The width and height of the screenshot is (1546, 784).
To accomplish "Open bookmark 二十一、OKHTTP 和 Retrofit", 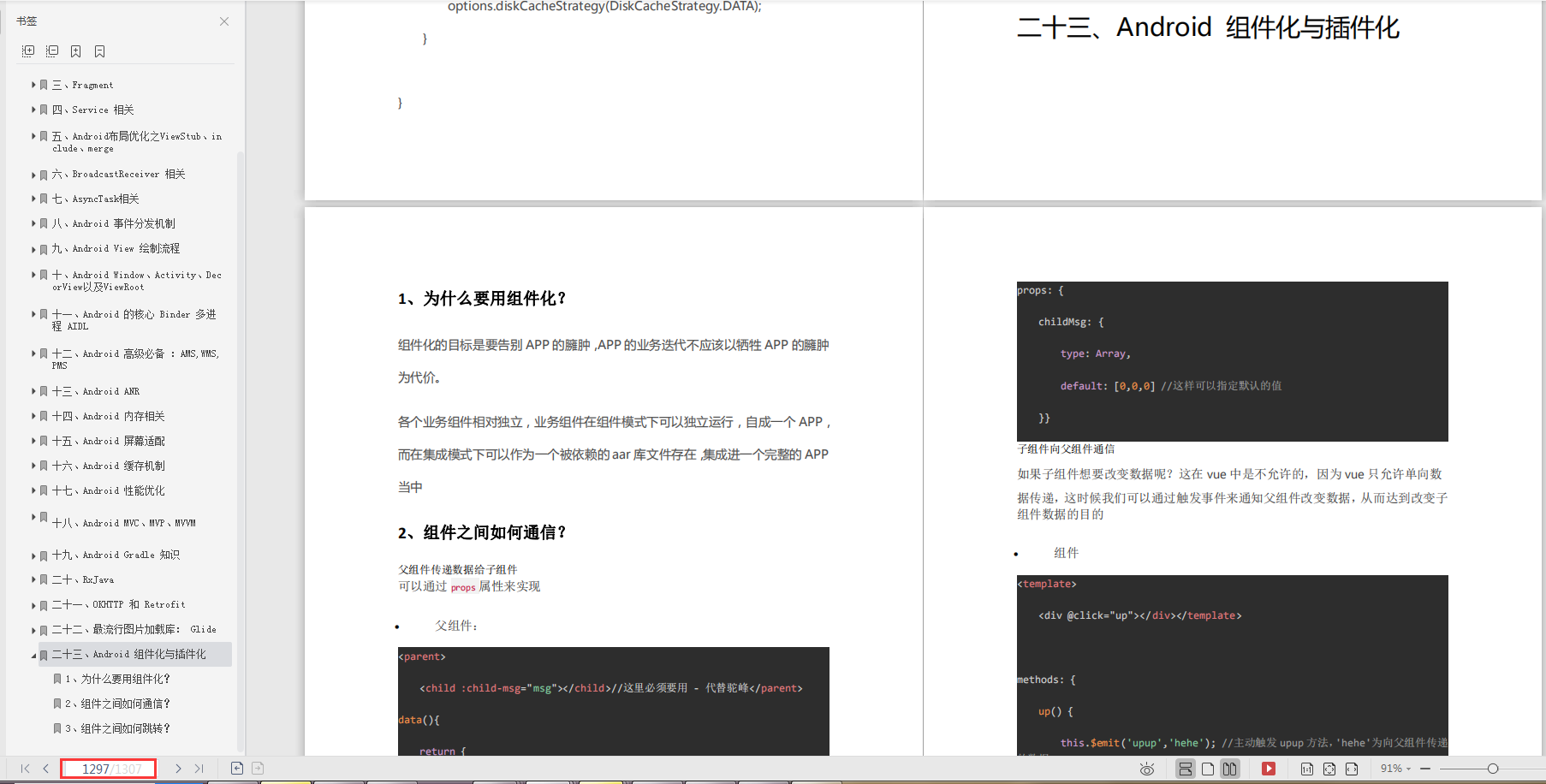I will 118,604.
